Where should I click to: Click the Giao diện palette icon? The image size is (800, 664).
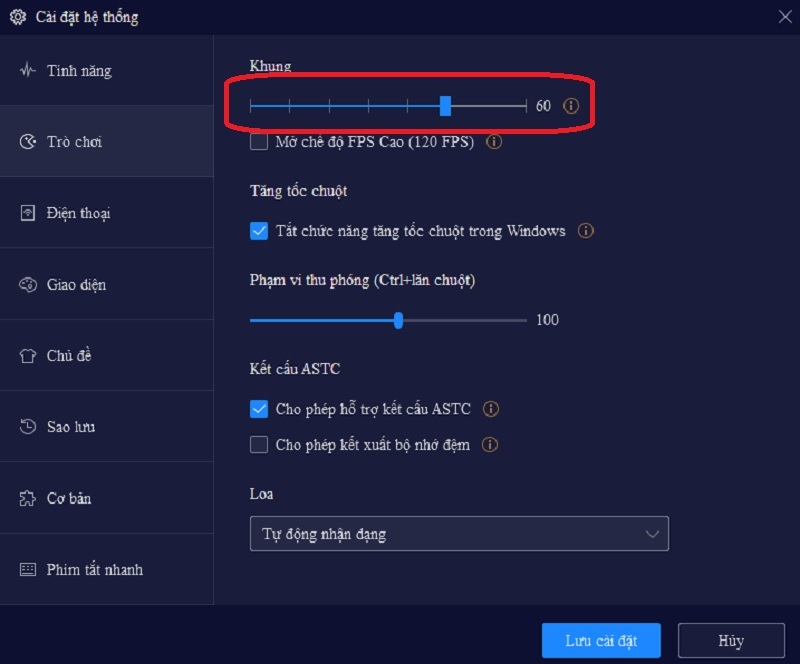[x=28, y=284]
